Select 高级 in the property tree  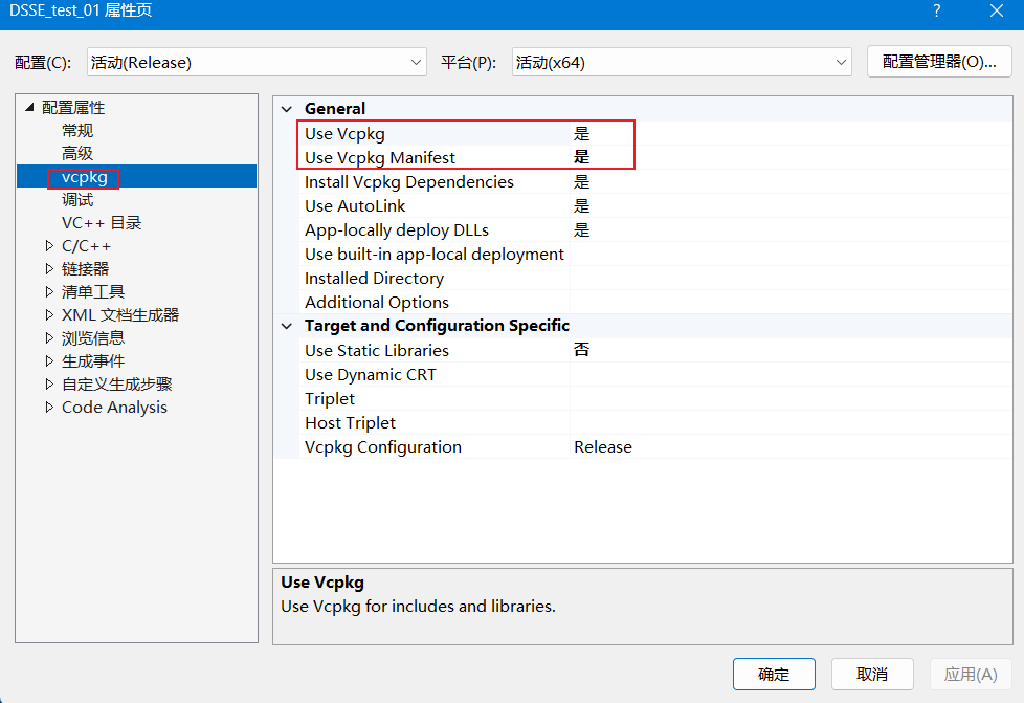pos(77,154)
